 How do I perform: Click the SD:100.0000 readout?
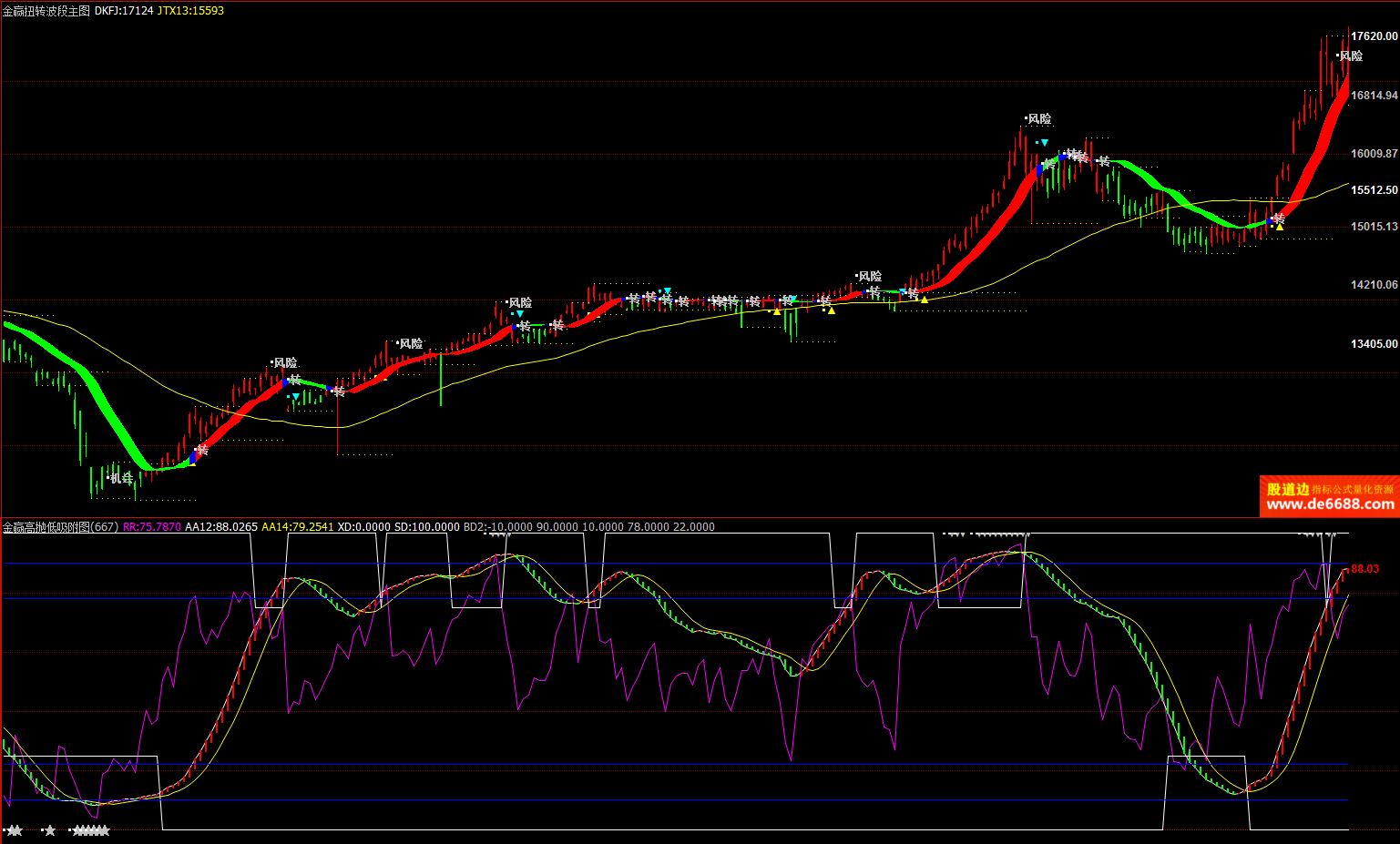[427, 527]
